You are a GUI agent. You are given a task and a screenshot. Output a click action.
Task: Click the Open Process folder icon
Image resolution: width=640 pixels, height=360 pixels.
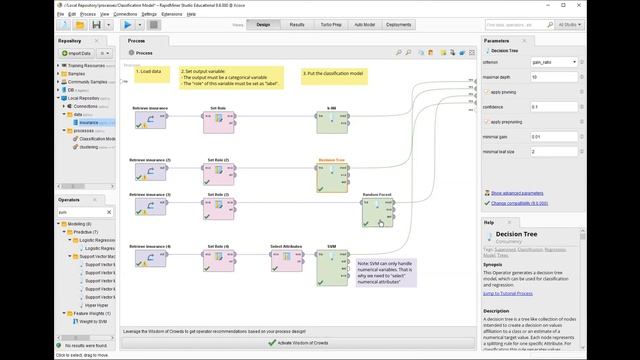pos(80,25)
